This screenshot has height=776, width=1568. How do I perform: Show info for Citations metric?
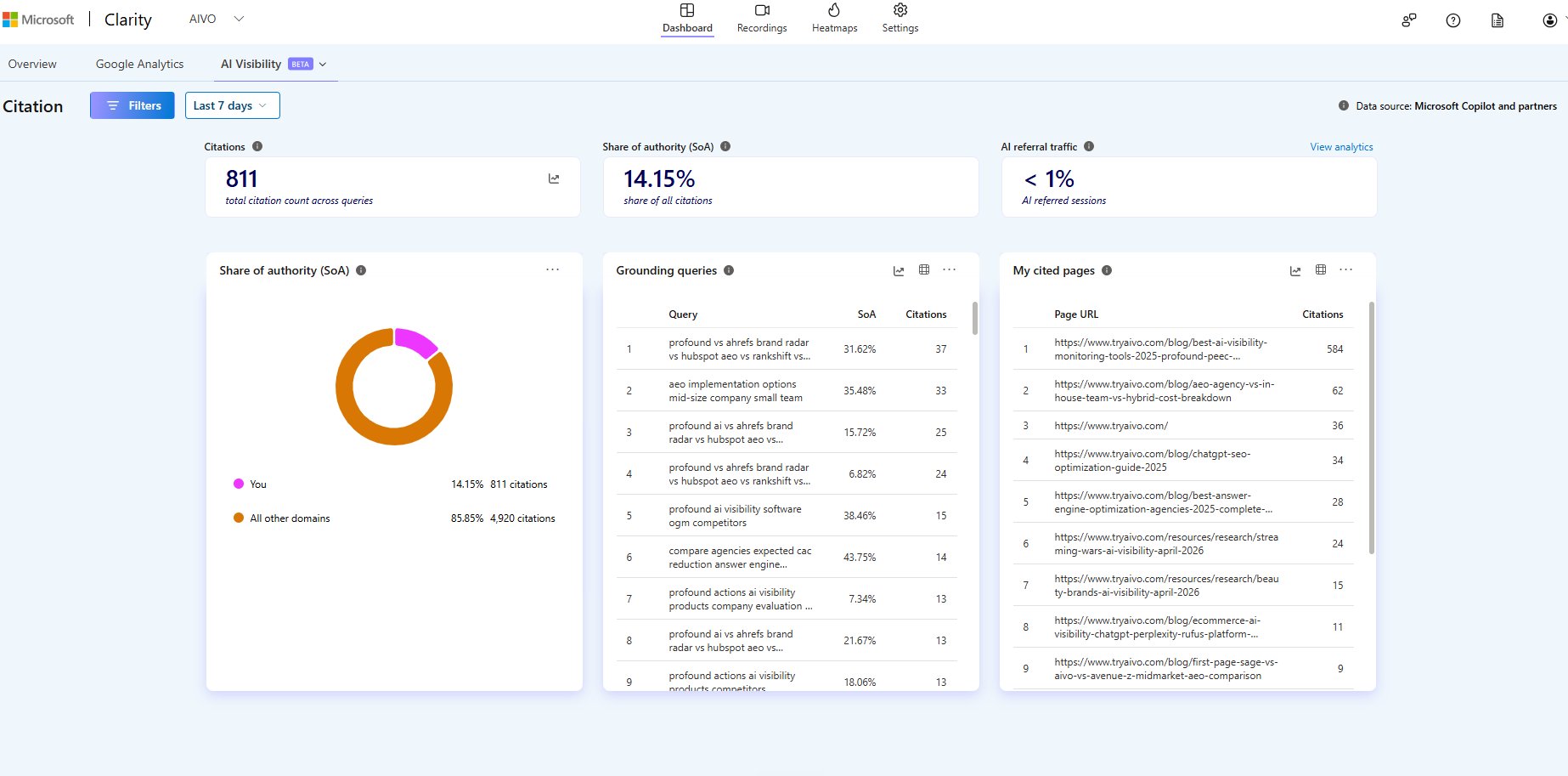[x=257, y=146]
